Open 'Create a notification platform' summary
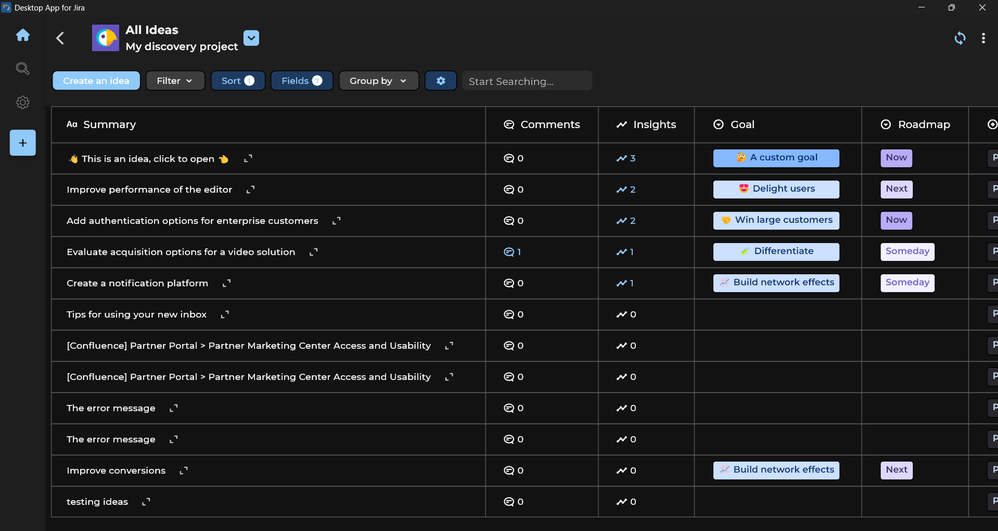This screenshot has height=531, width=998. (x=137, y=283)
